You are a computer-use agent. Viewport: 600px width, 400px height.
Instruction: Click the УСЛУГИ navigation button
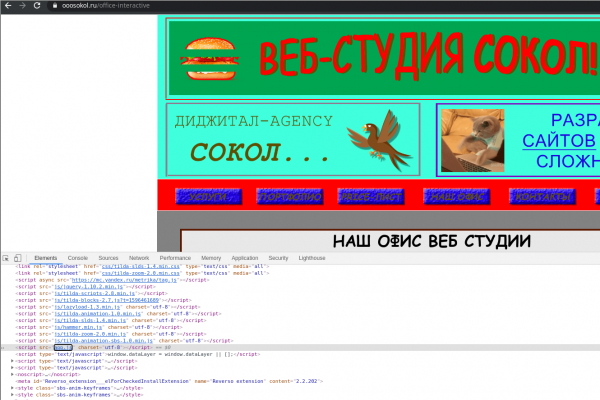(207, 196)
